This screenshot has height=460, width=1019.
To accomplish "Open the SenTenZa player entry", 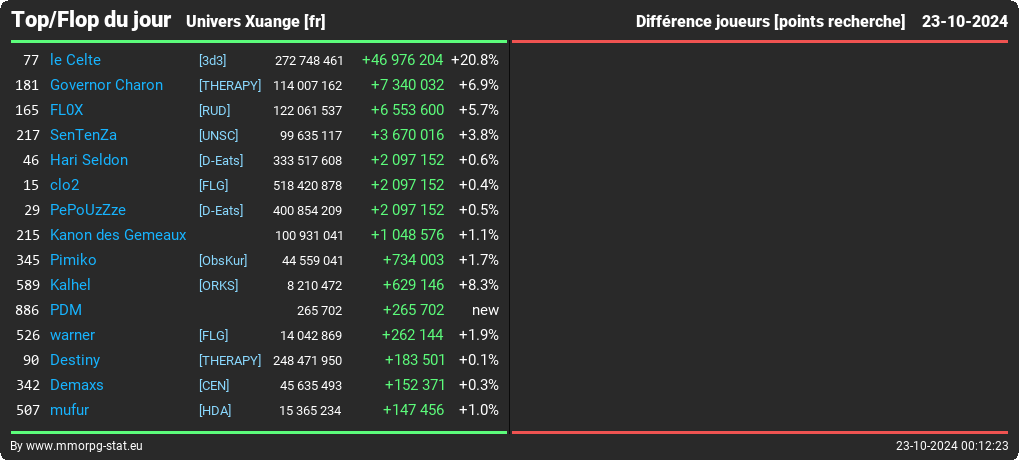I will [x=83, y=135].
